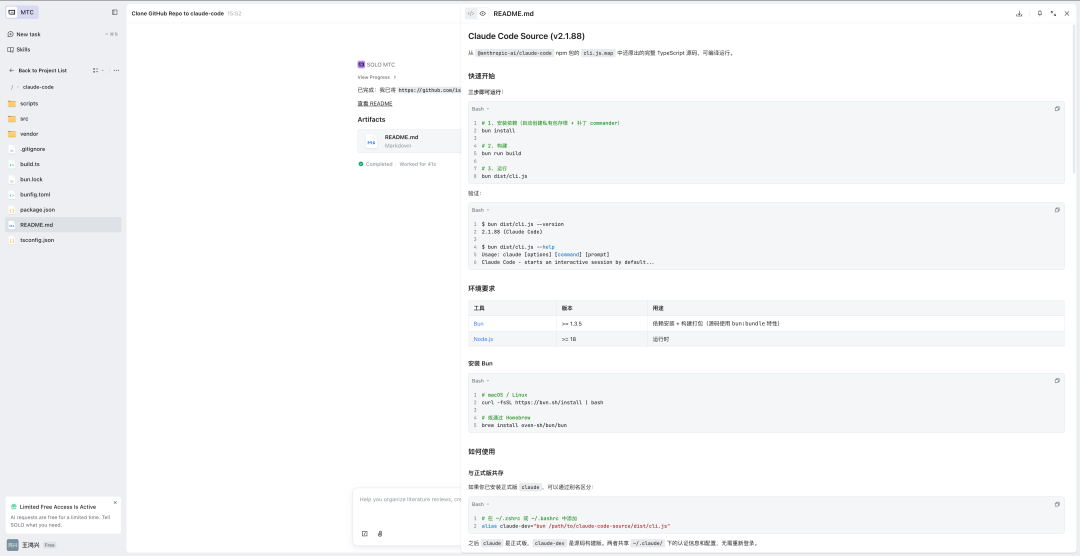This screenshot has width=1080, height=556.
Task: Collapse the left sidebar panel
Action: click(x=114, y=13)
